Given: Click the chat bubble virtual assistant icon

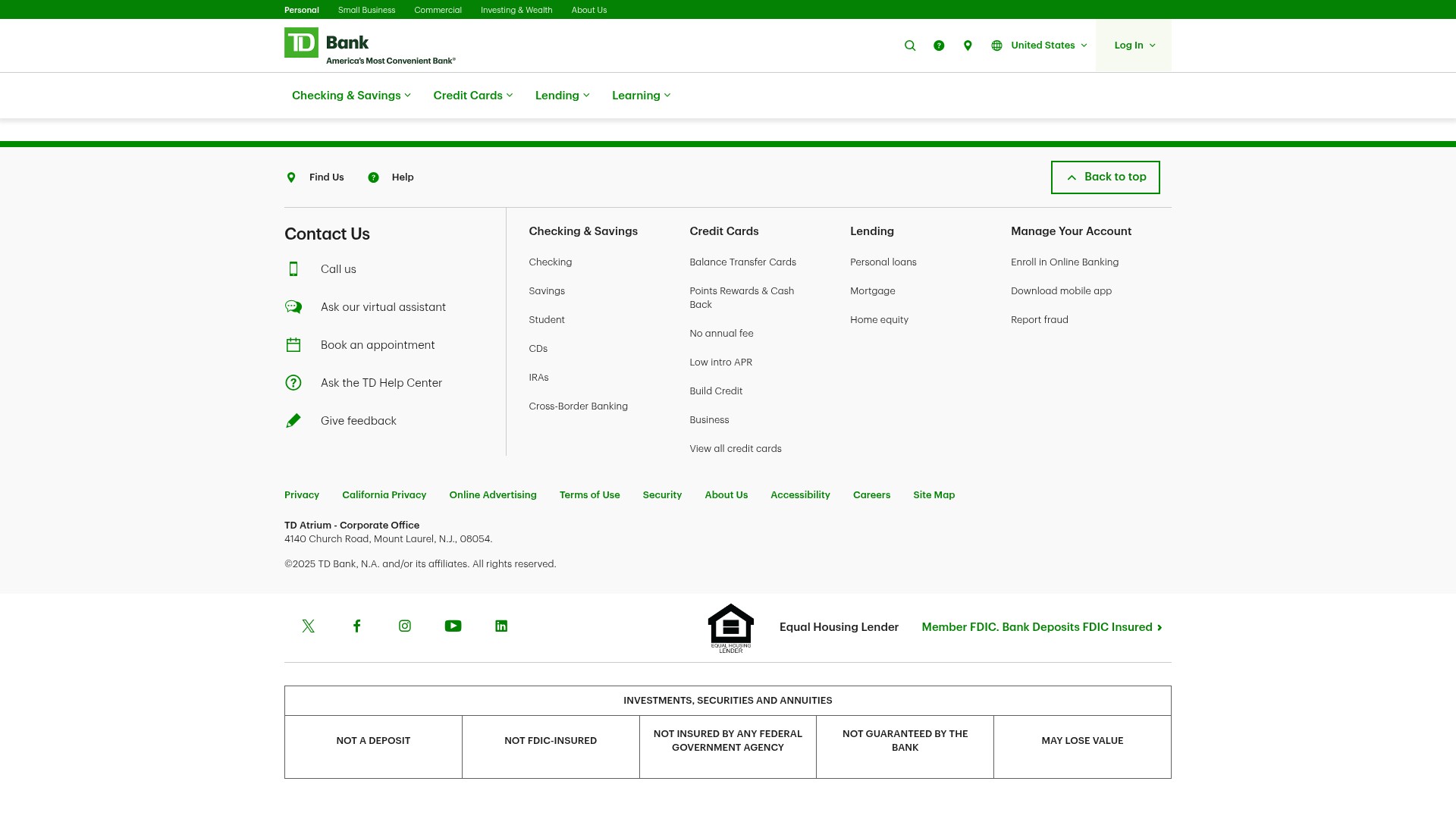Looking at the screenshot, I should tap(293, 307).
